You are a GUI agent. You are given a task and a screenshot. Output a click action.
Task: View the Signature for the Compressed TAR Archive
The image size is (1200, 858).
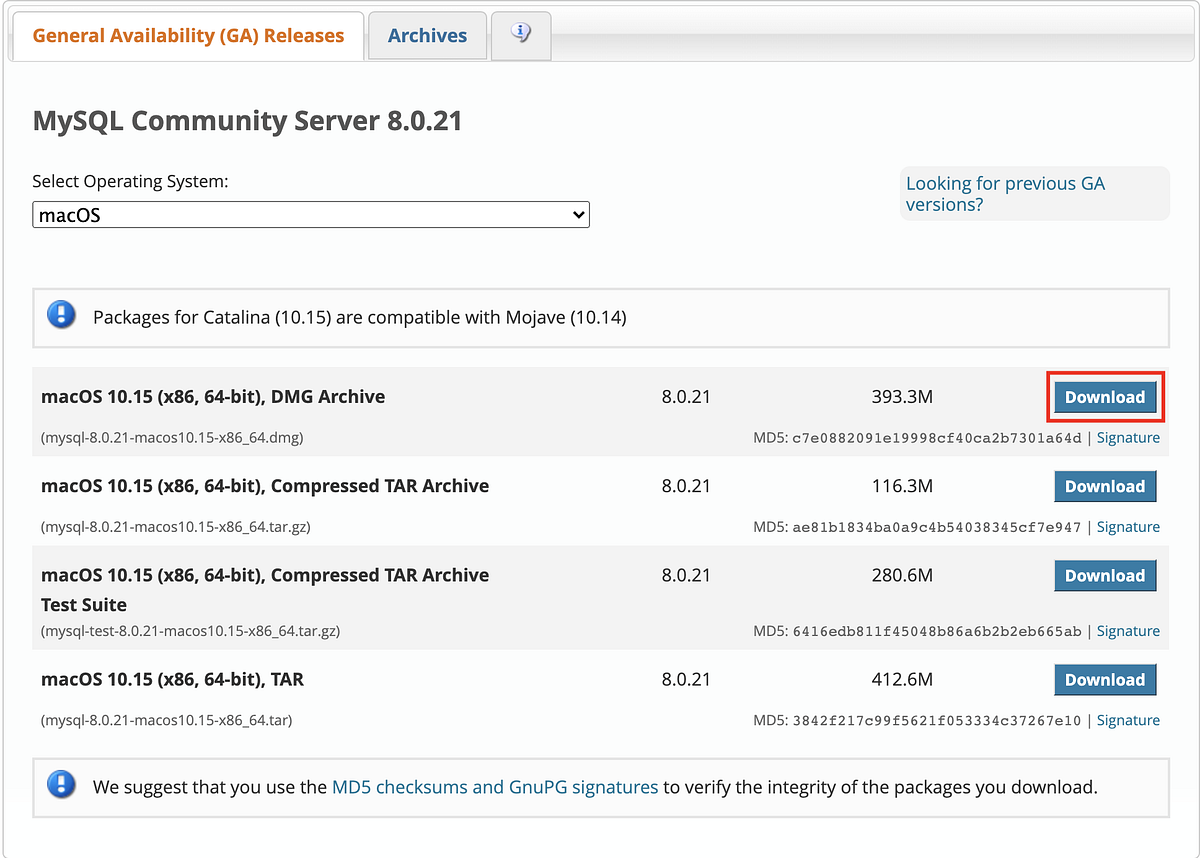[1128, 526]
